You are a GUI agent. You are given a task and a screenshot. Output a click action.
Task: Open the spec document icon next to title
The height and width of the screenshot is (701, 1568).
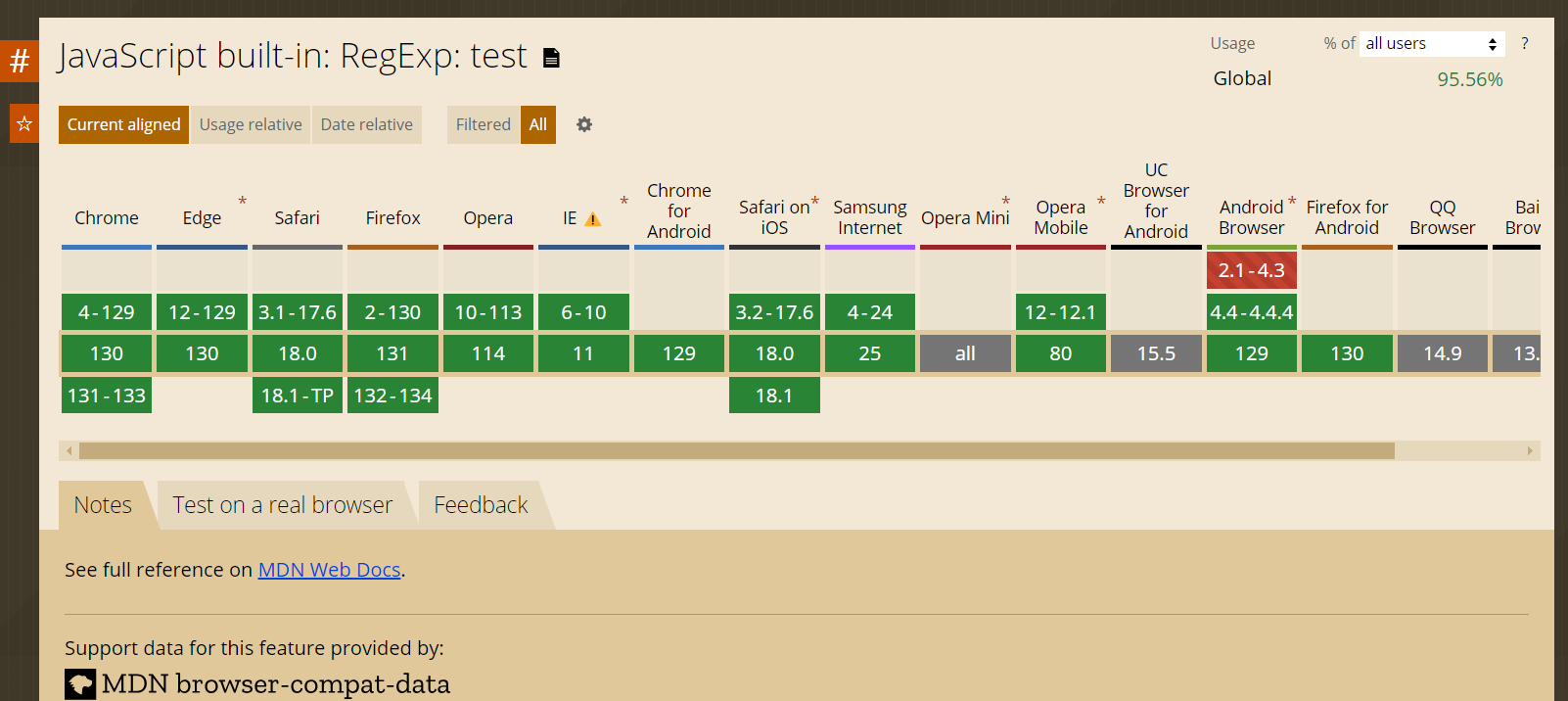(x=551, y=58)
